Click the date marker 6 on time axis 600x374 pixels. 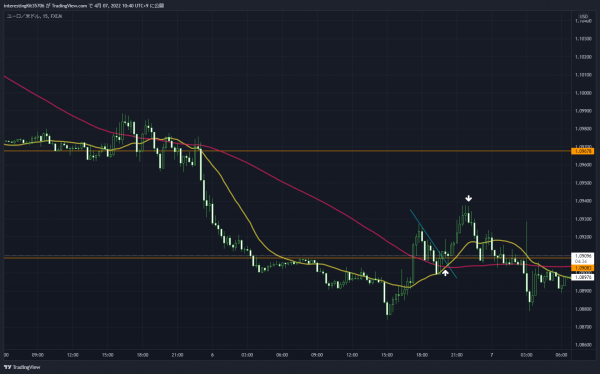pyautogui.click(x=212, y=355)
